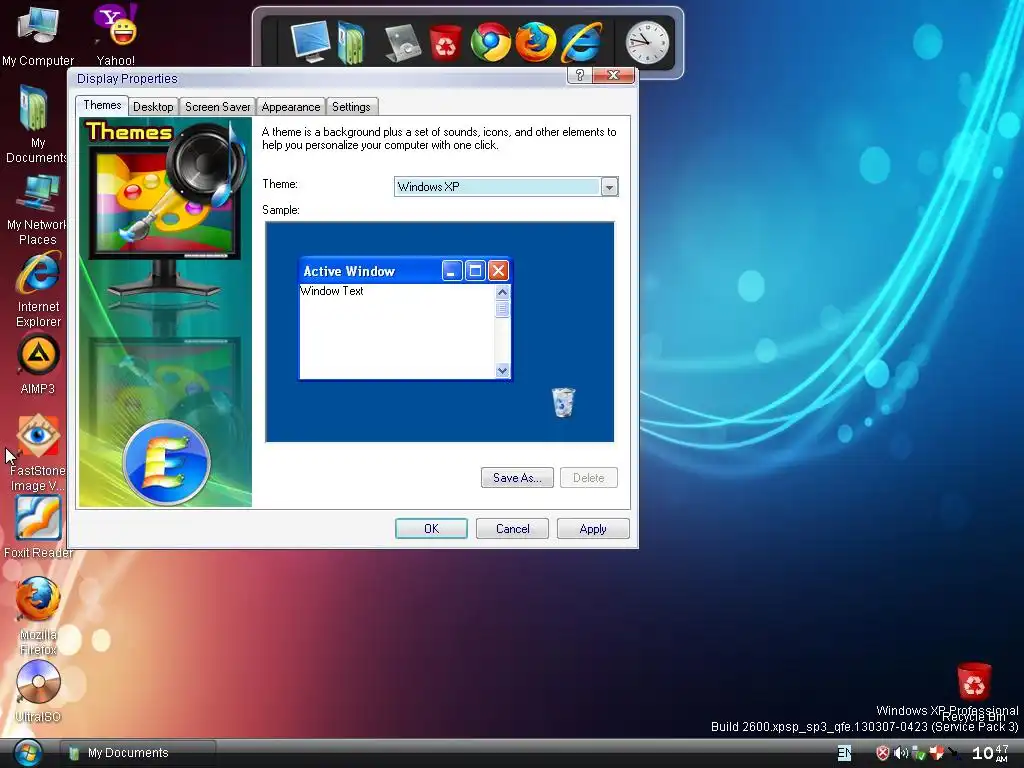The height and width of the screenshot is (768, 1024).
Task: Click the taskbar clock showing 10:47
Action: click(990, 753)
